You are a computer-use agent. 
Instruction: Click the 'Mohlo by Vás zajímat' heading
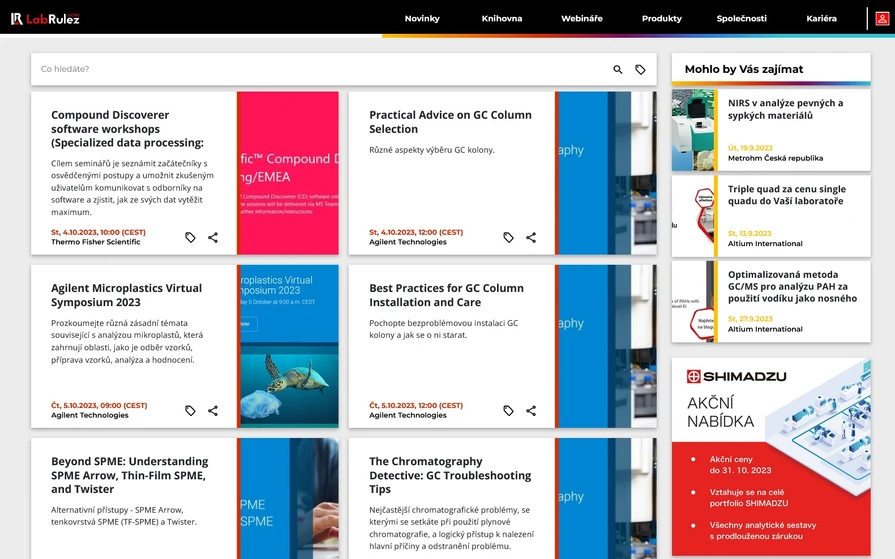point(744,69)
